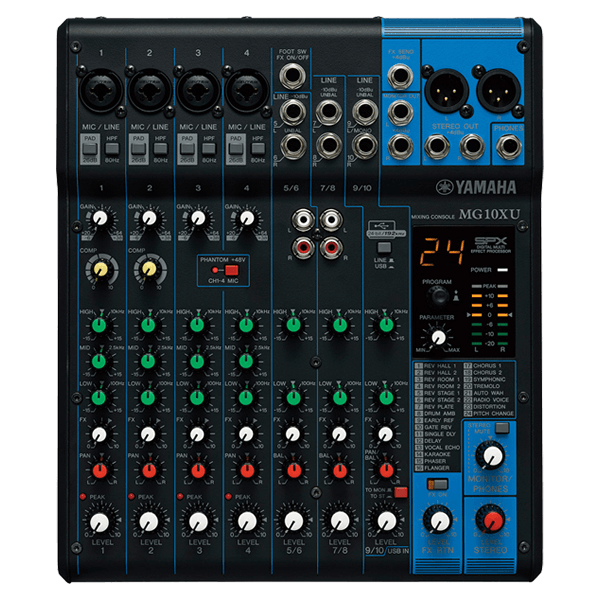Toggle the channel 2 HPF 80Hz switch
The image size is (600, 600).
[160, 146]
